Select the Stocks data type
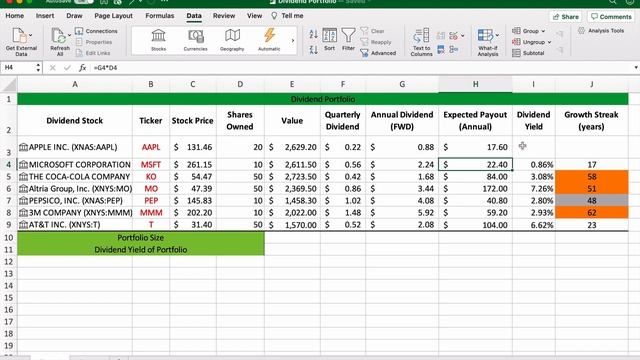 [x=158, y=40]
